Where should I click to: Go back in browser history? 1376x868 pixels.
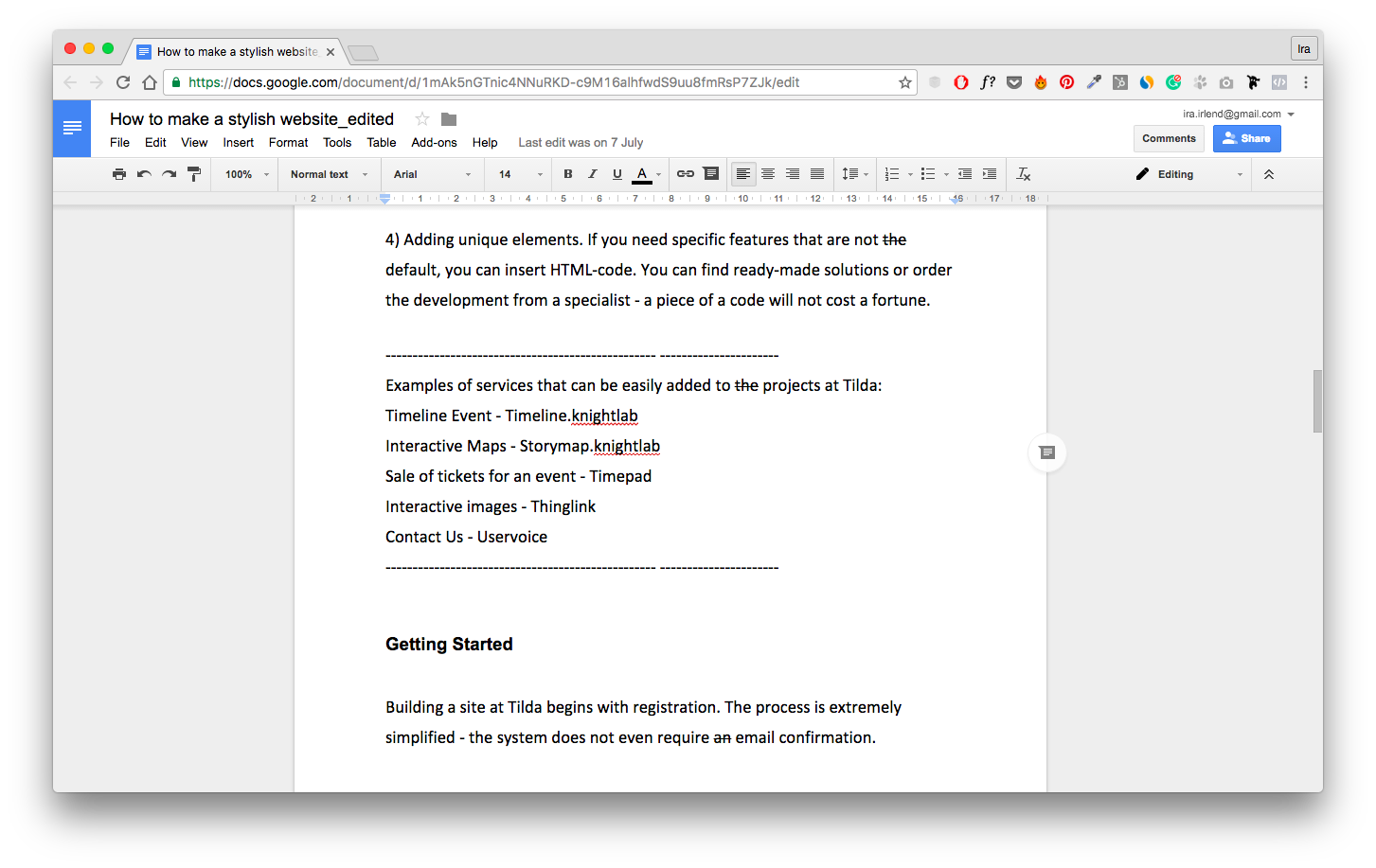[x=70, y=82]
